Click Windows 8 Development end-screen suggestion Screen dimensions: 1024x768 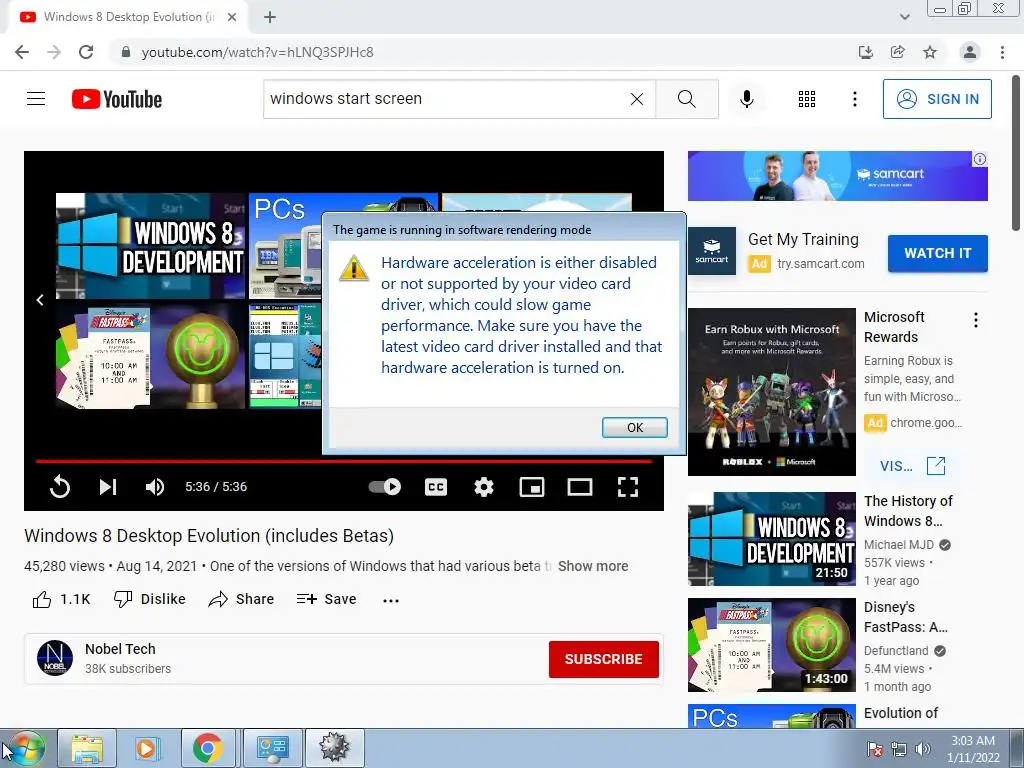click(150, 246)
